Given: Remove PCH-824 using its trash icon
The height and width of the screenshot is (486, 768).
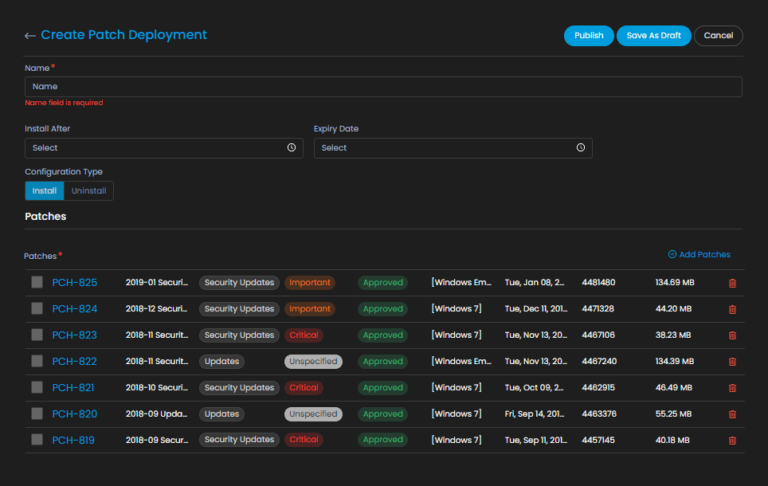Looking at the screenshot, I should tap(732, 309).
